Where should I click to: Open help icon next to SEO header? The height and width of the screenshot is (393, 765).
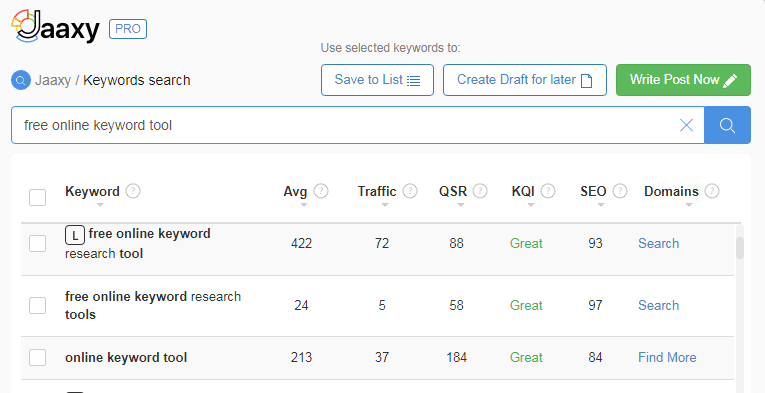coord(620,191)
